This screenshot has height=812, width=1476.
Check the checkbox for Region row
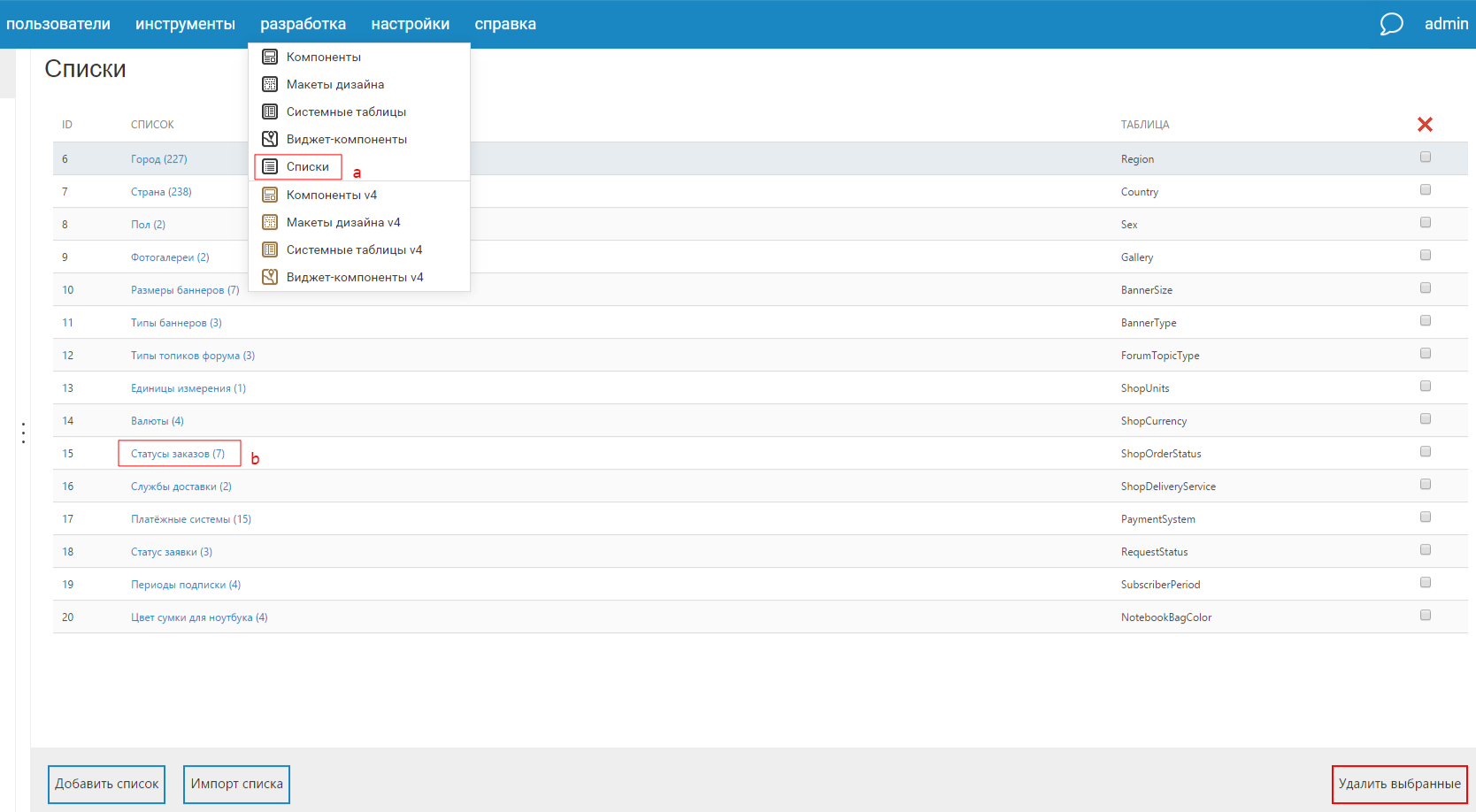pyautogui.click(x=1425, y=157)
